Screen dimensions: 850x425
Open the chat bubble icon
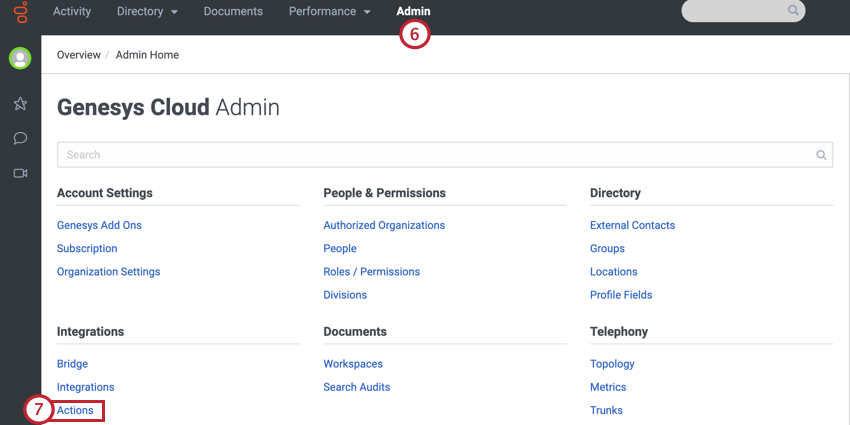click(20, 138)
